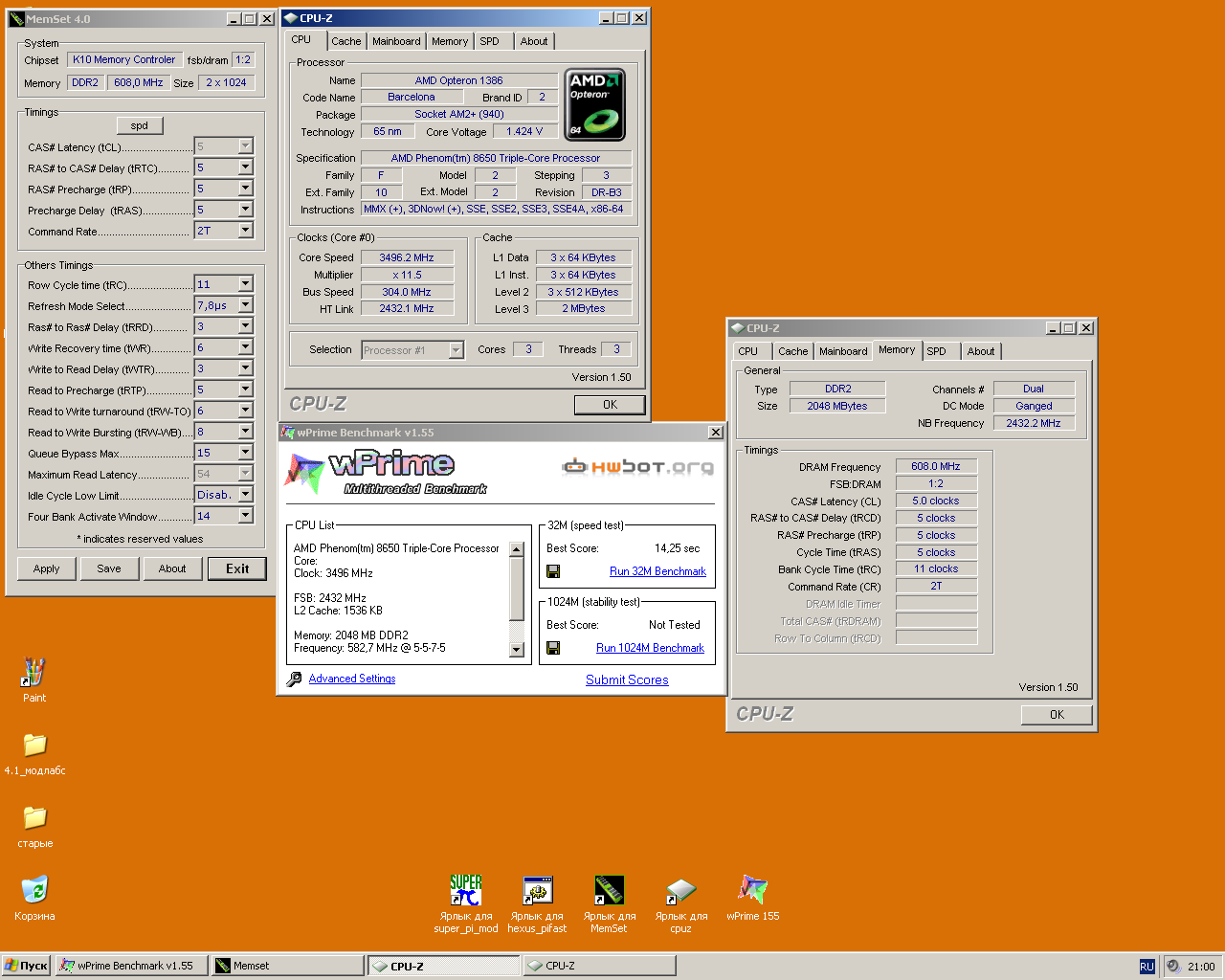Open Command Rate dropdown in MemSet
This screenshot has width=1225, height=980.
click(245, 231)
